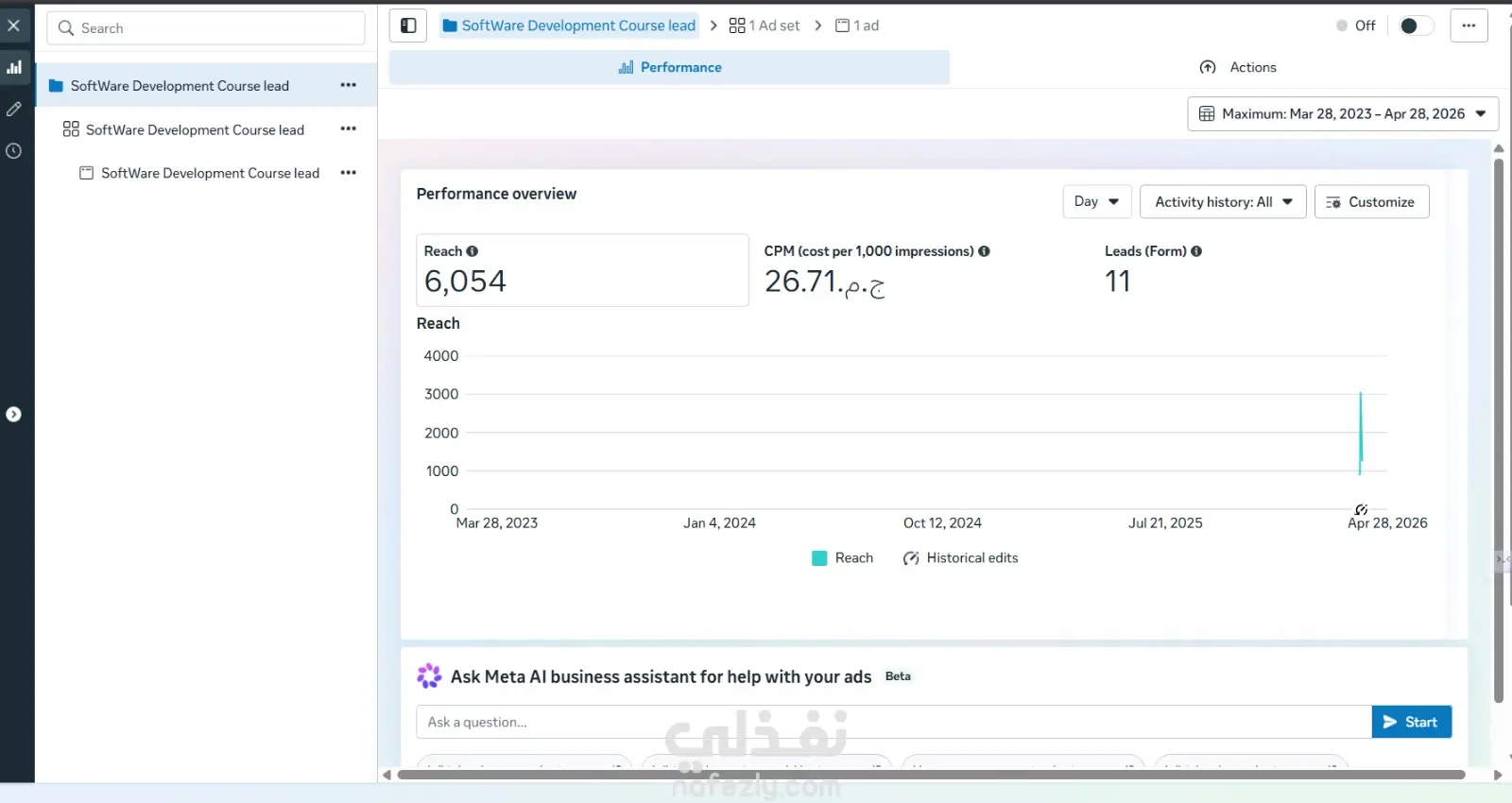This screenshot has width=1512, height=803.
Task: Open the three-dot menu for the ad row
Action: 349,173
